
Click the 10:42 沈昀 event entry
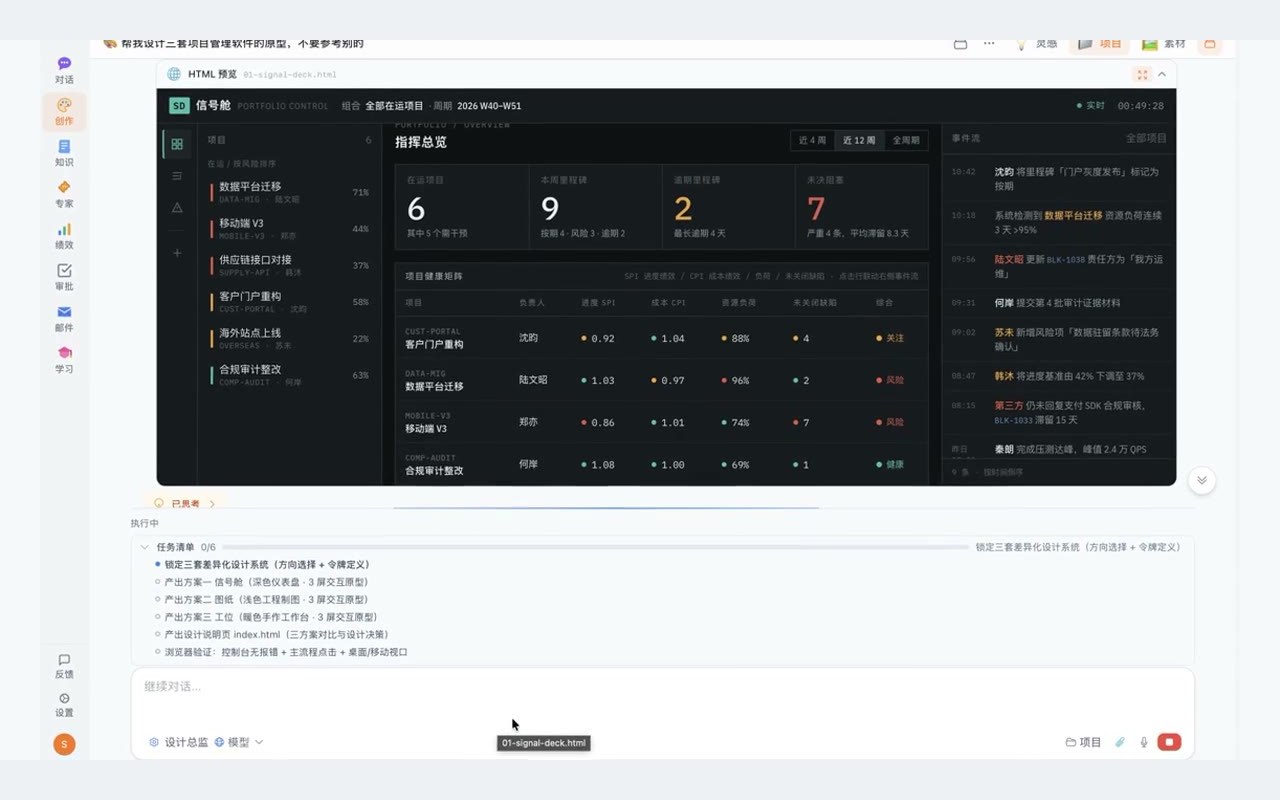[x=1059, y=179]
